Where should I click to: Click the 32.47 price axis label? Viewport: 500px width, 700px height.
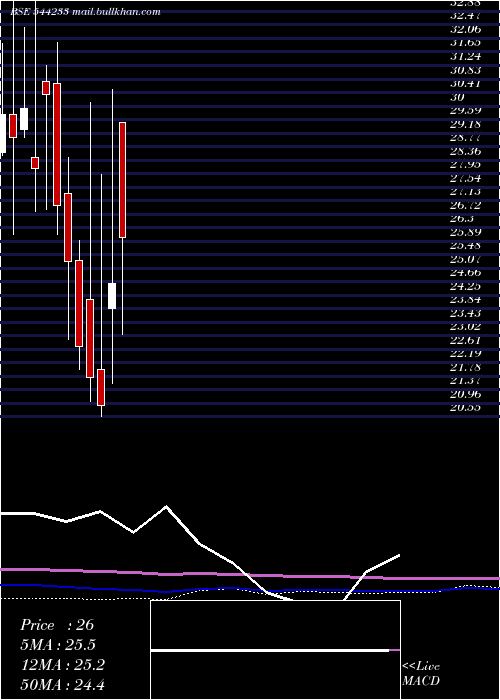pos(466,16)
